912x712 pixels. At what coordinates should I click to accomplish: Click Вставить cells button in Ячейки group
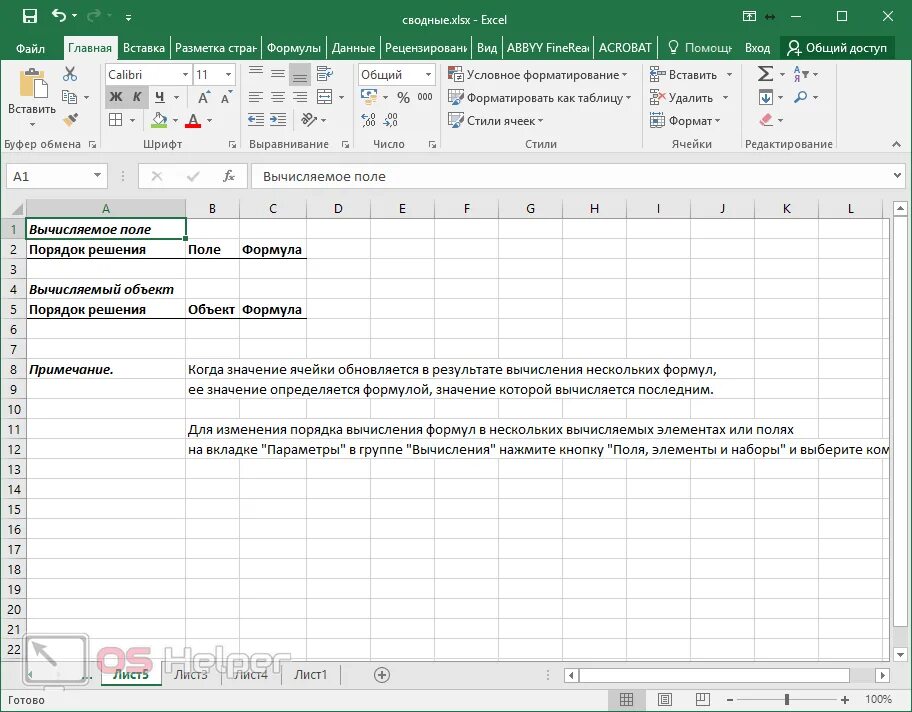click(x=684, y=74)
